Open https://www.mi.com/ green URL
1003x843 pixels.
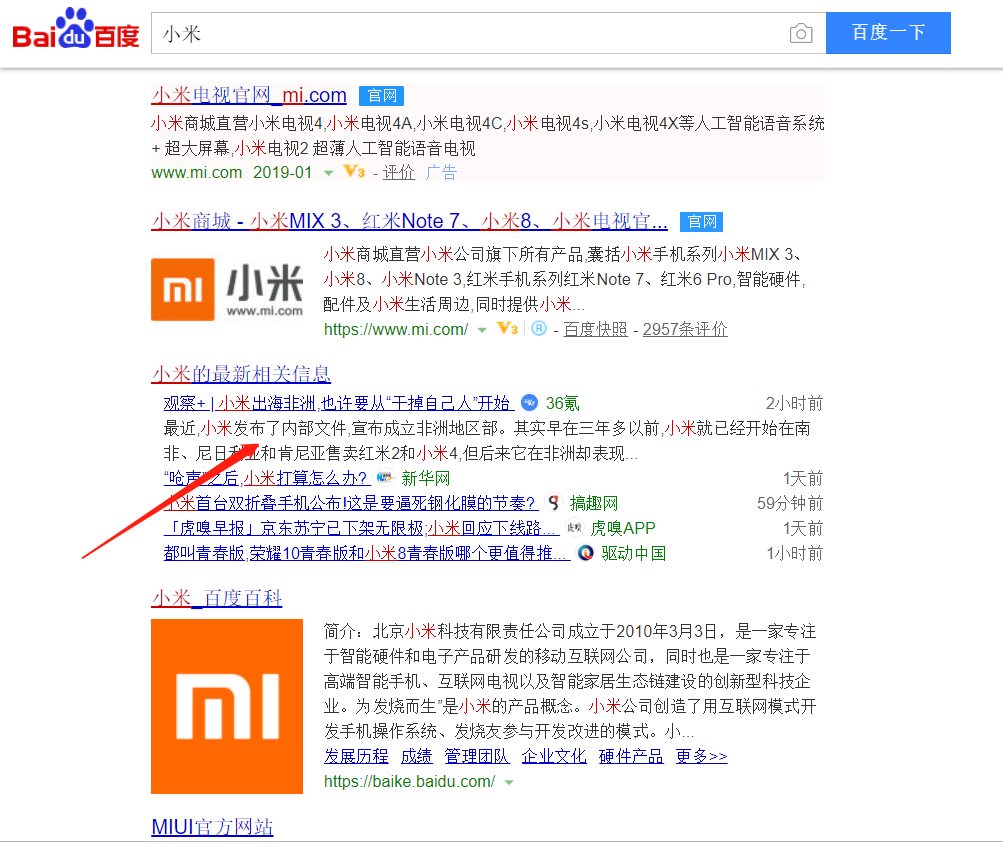click(x=396, y=329)
